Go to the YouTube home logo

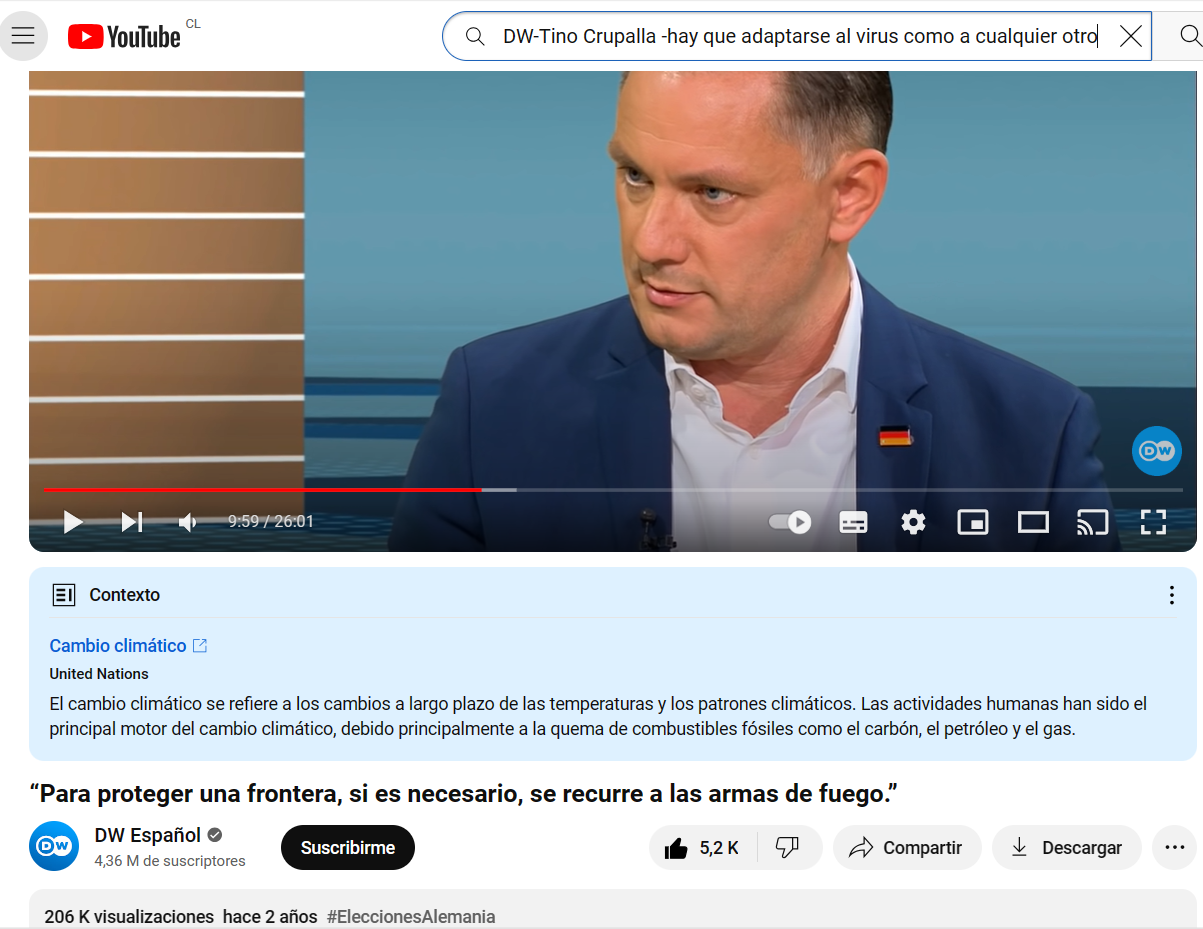click(125, 37)
